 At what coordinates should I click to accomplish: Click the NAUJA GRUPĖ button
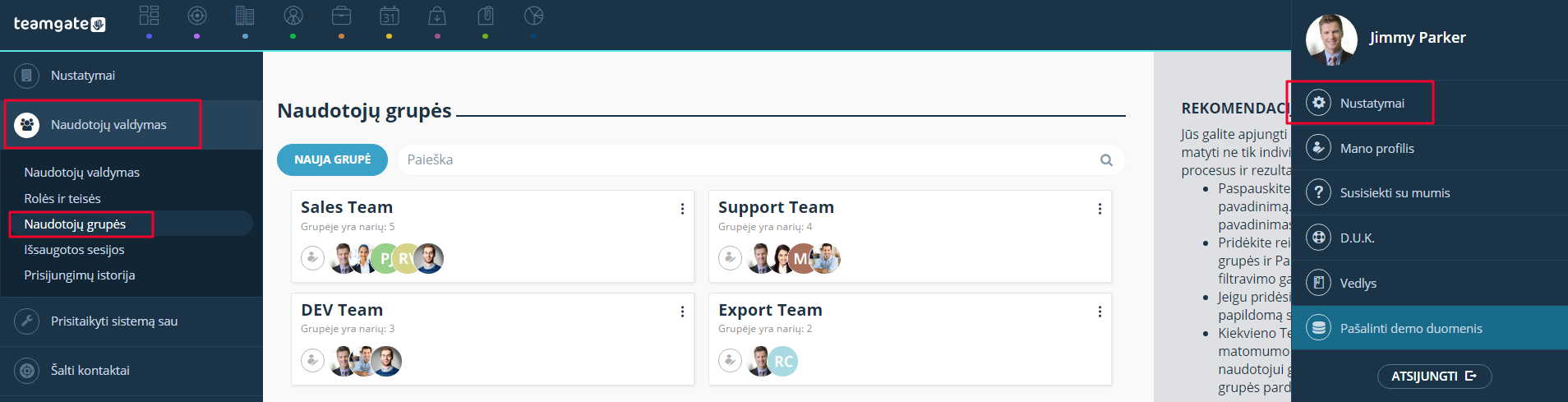point(333,159)
